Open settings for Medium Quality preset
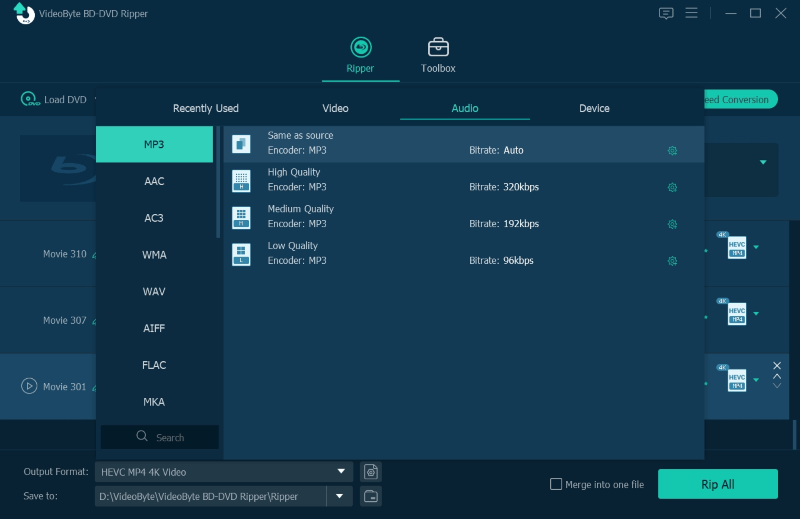800x519 pixels. [x=672, y=224]
